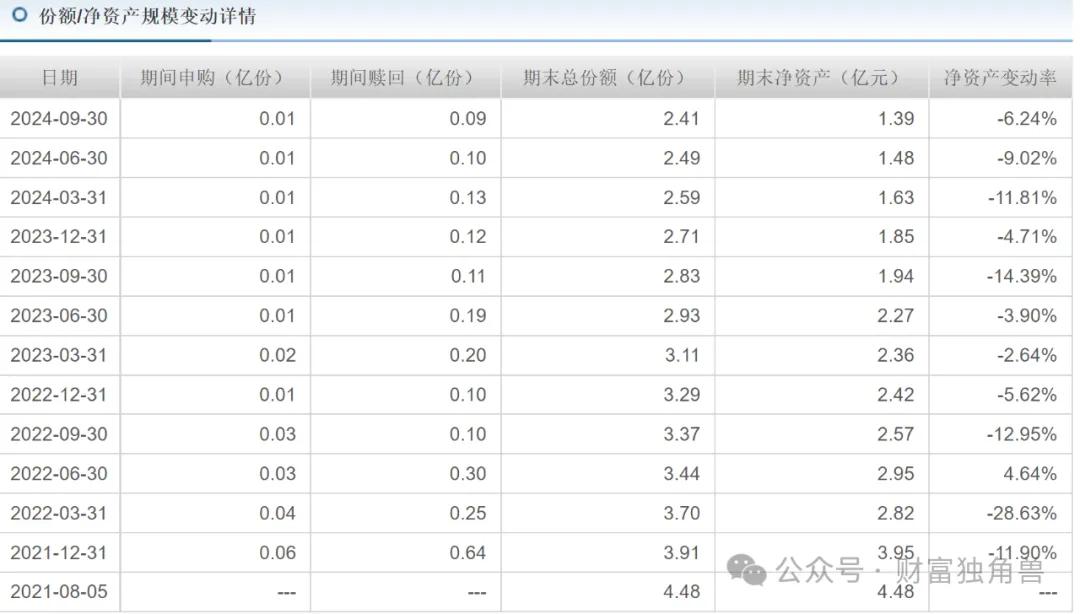Click the total shares value 2.49
Viewport: 1080px width, 614px height.
coord(682,158)
